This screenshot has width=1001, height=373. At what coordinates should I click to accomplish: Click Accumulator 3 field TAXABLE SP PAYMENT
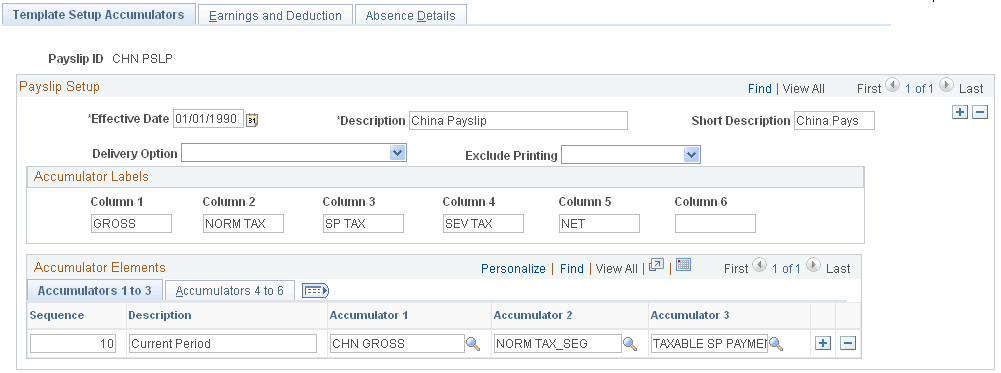[709, 344]
